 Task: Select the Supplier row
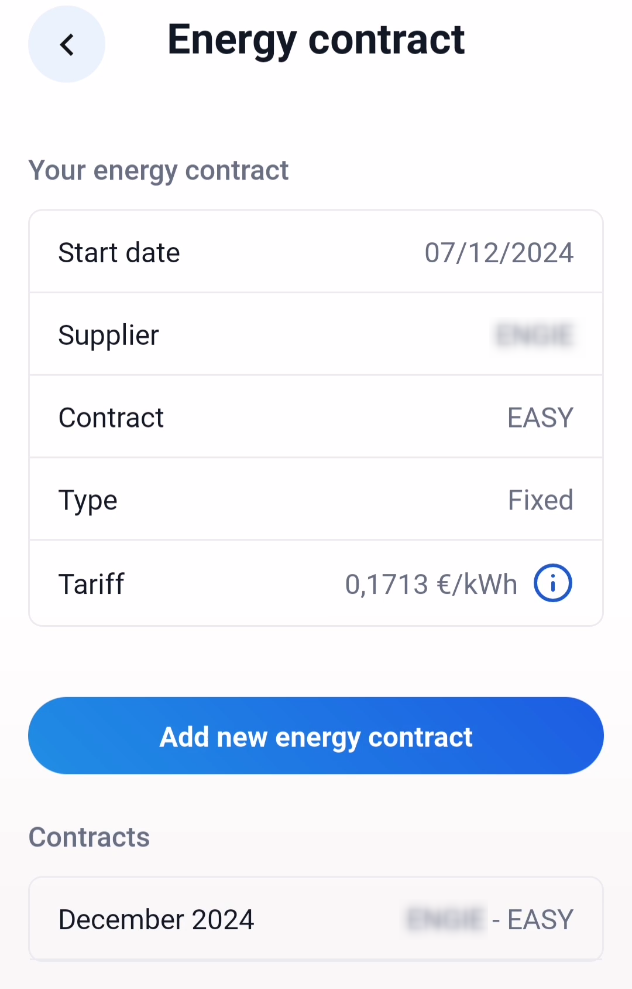(x=316, y=334)
